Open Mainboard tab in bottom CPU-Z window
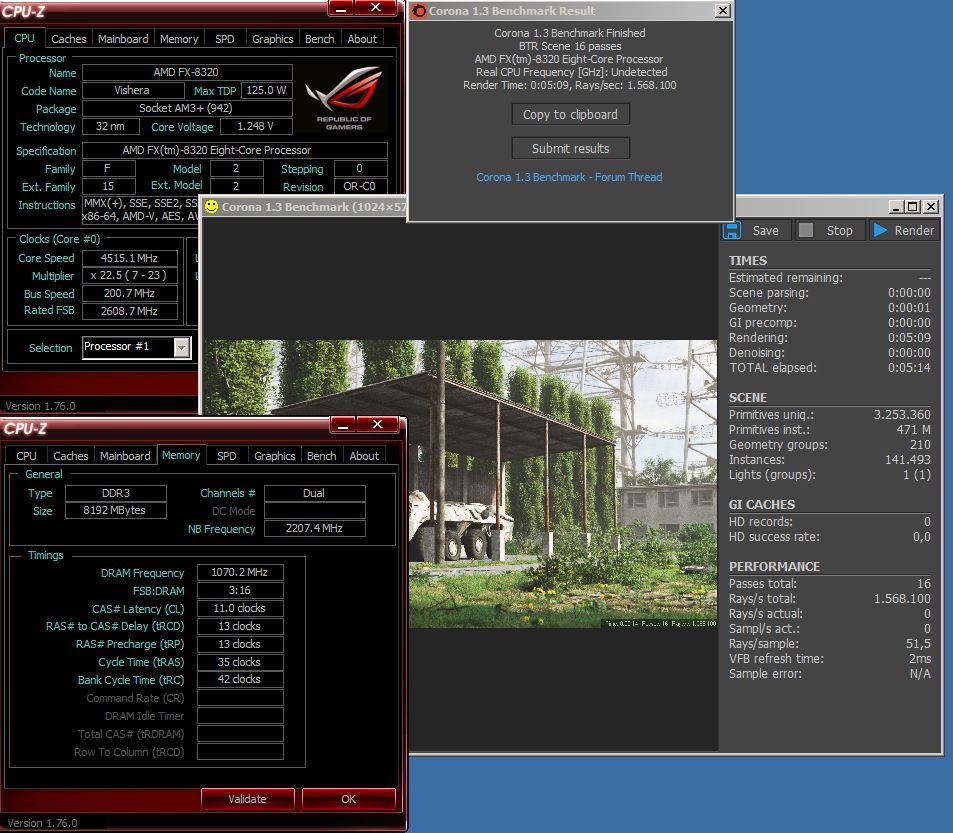Image resolution: width=953 pixels, height=833 pixels. click(x=125, y=456)
